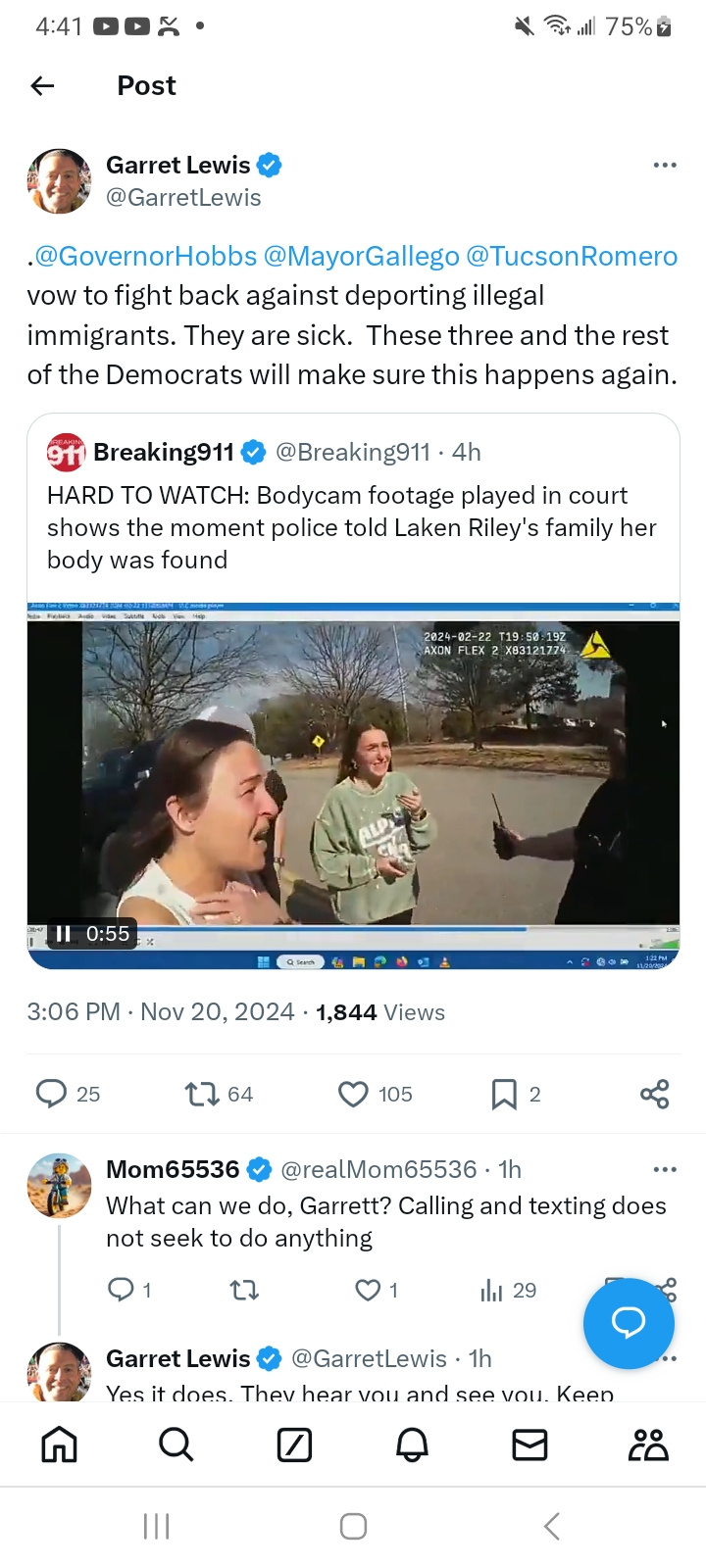Go to the Home tab
This screenshot has width=706, height=1568.
[x=59, y=1445]
